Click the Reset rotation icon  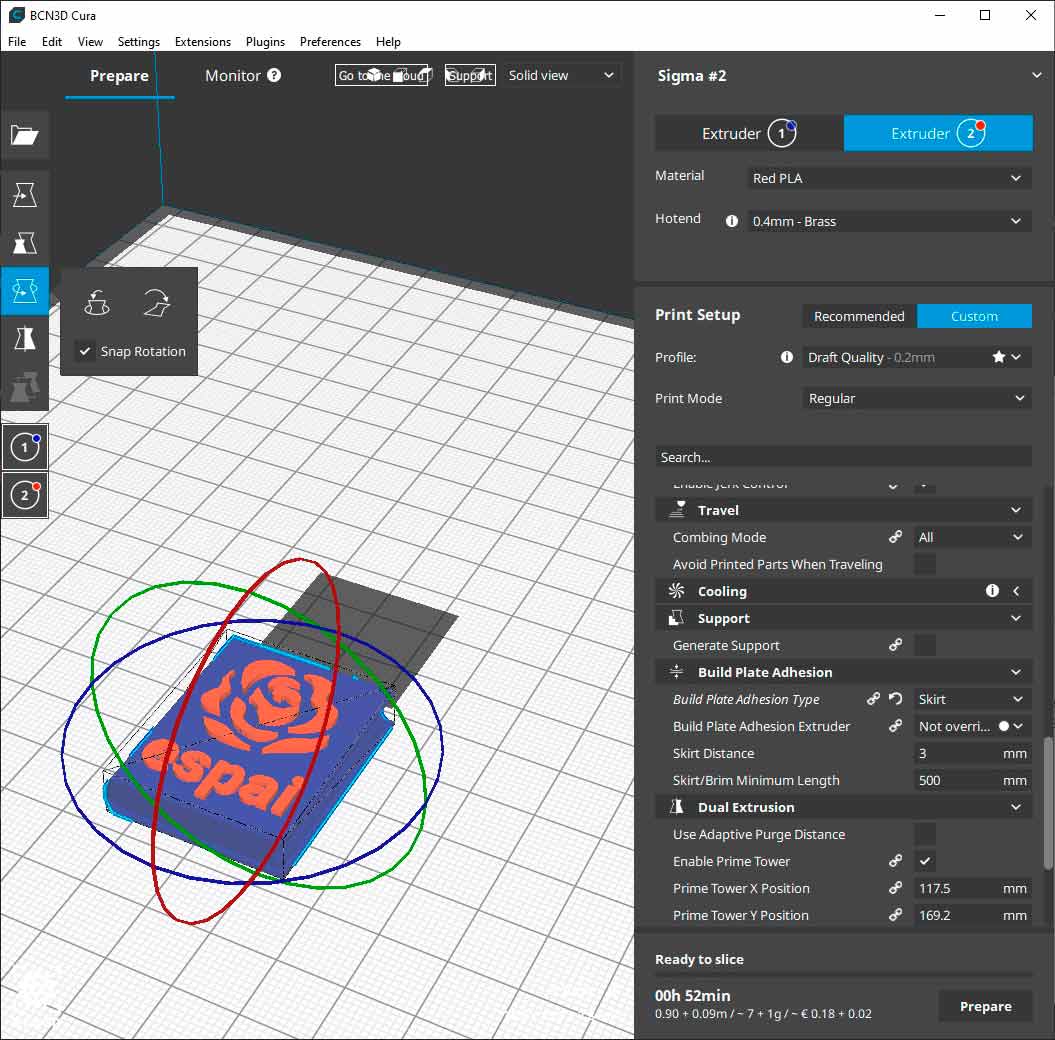[x=97, y=303]
